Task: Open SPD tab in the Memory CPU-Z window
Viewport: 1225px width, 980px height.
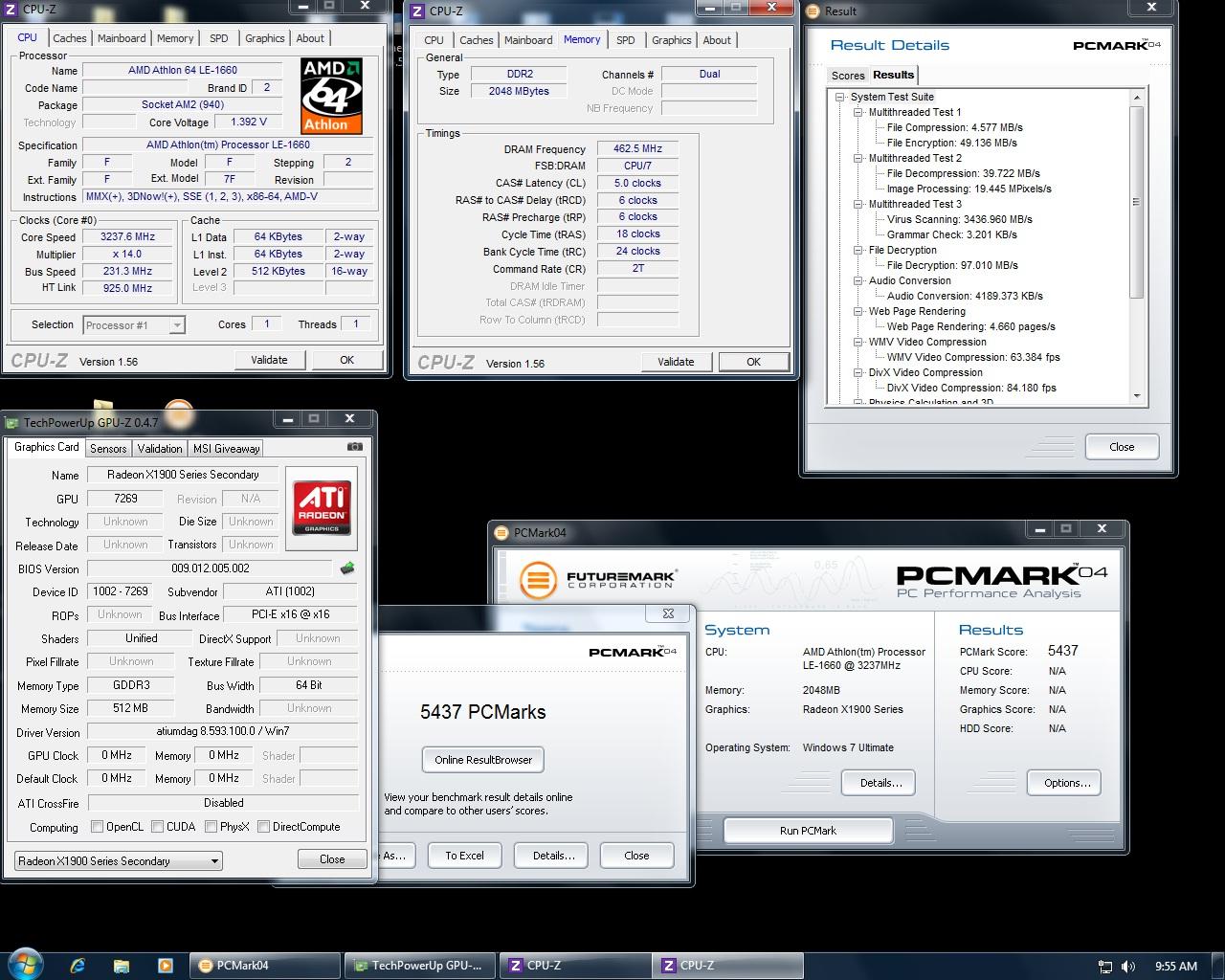Action: 625,40
